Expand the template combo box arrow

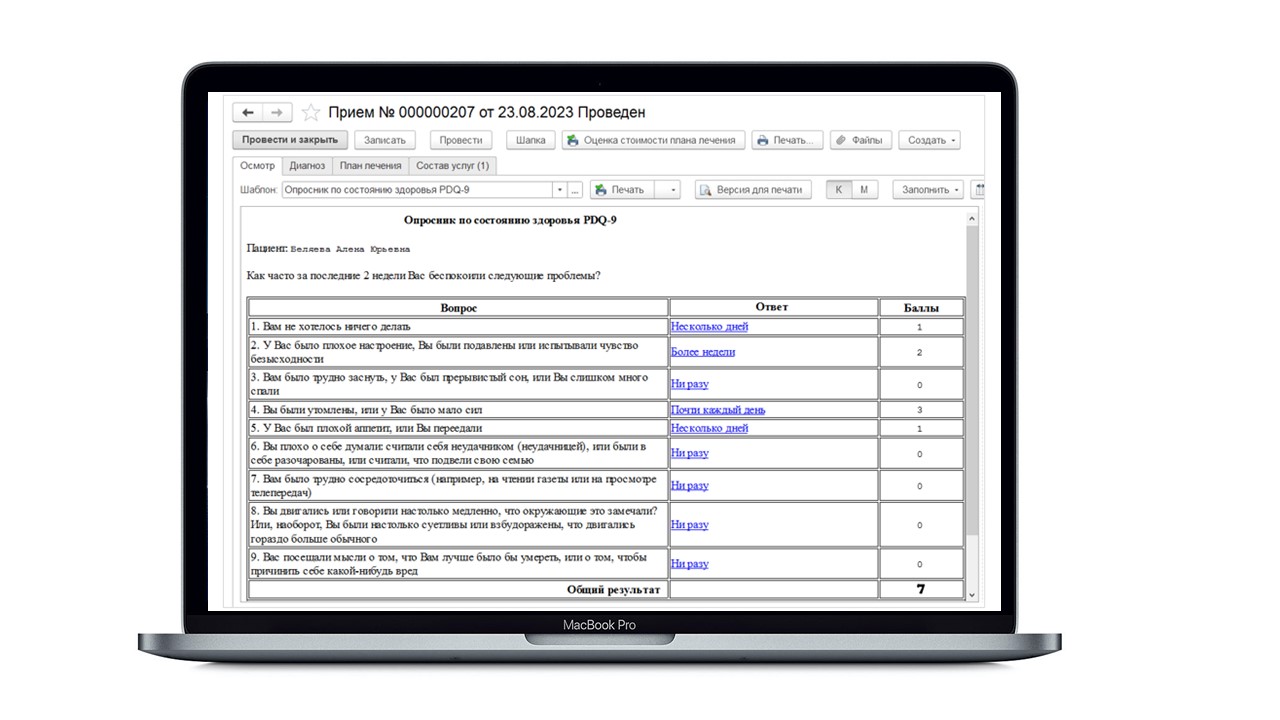560,190
